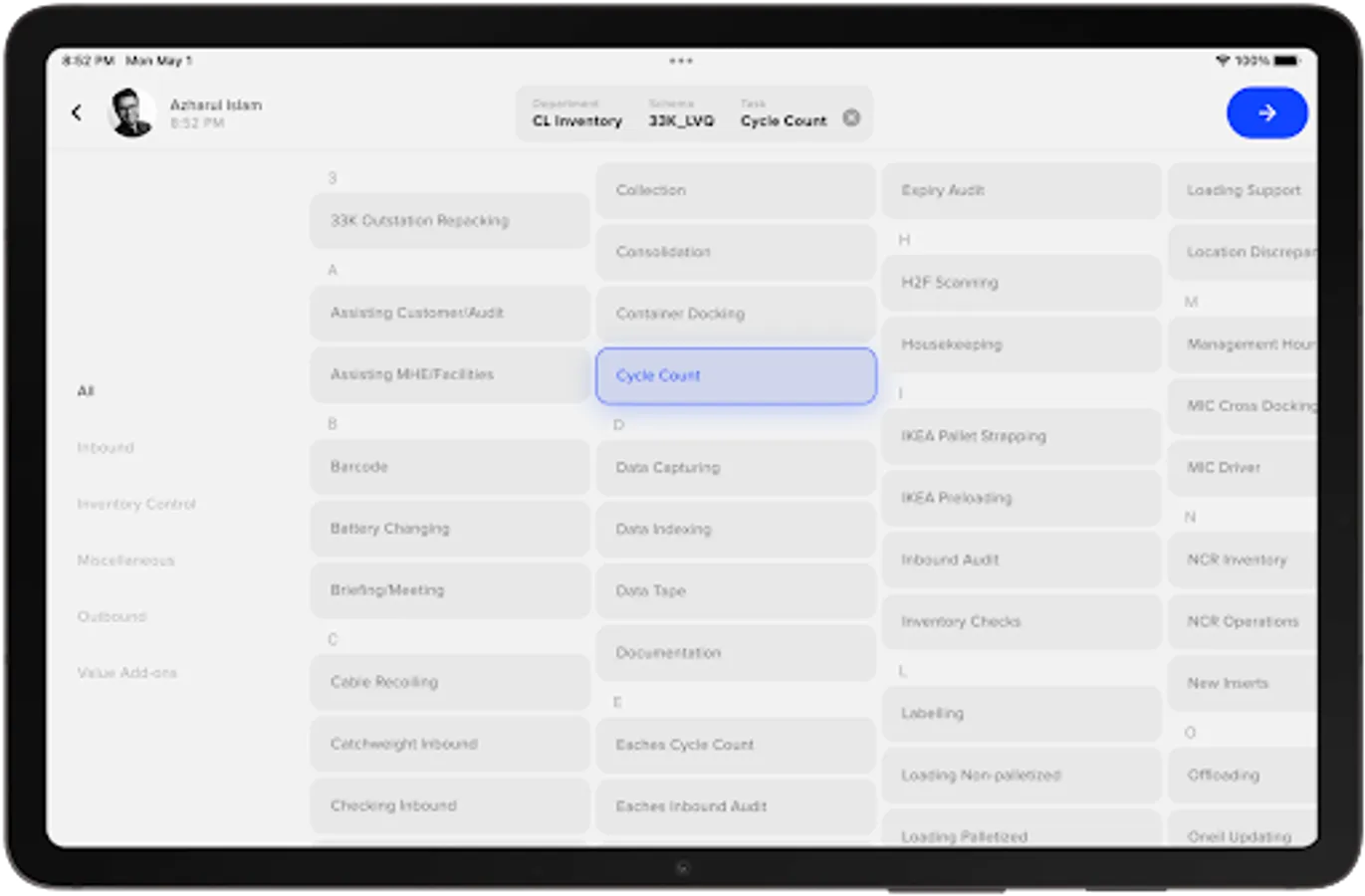Open Azharul Islam's profile photo
The height and width of the screenshot is (896, 1365).
click(131, 112)
